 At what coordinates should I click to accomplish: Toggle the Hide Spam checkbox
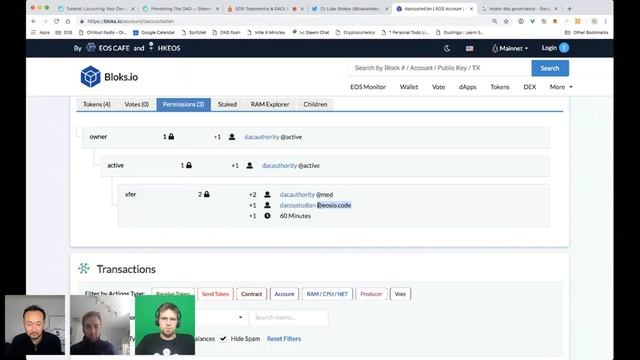(223, 339)
